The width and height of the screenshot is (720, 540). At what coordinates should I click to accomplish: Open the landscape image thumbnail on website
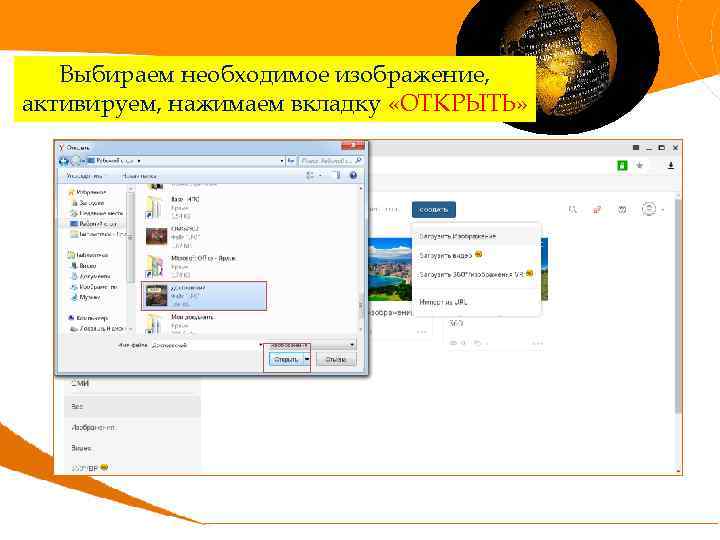pyautogui.click(x=390, y=269)
